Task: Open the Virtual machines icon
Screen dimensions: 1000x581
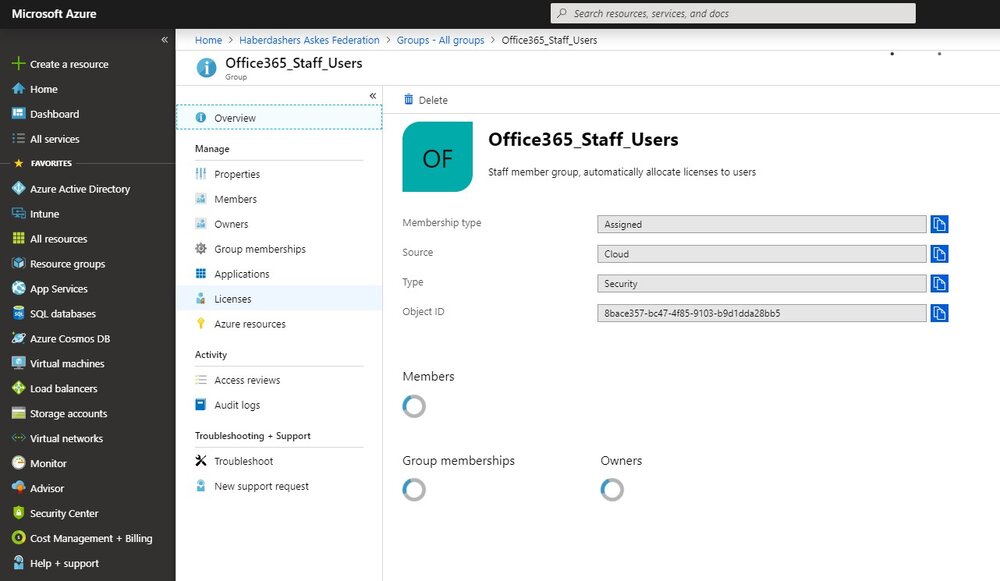Action: (18, 363)
